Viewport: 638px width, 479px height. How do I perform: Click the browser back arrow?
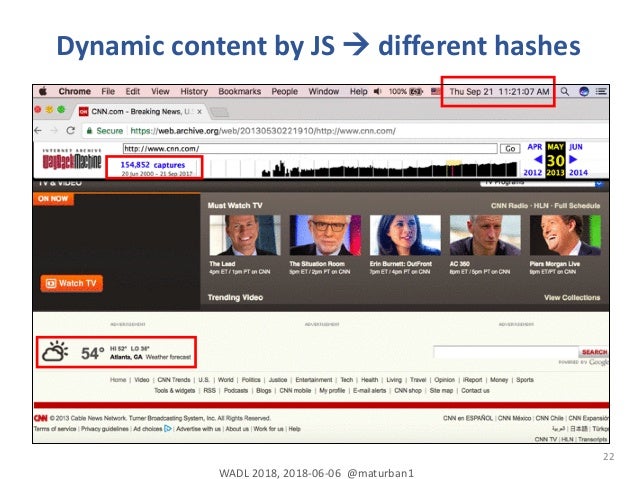click(38, 131)
